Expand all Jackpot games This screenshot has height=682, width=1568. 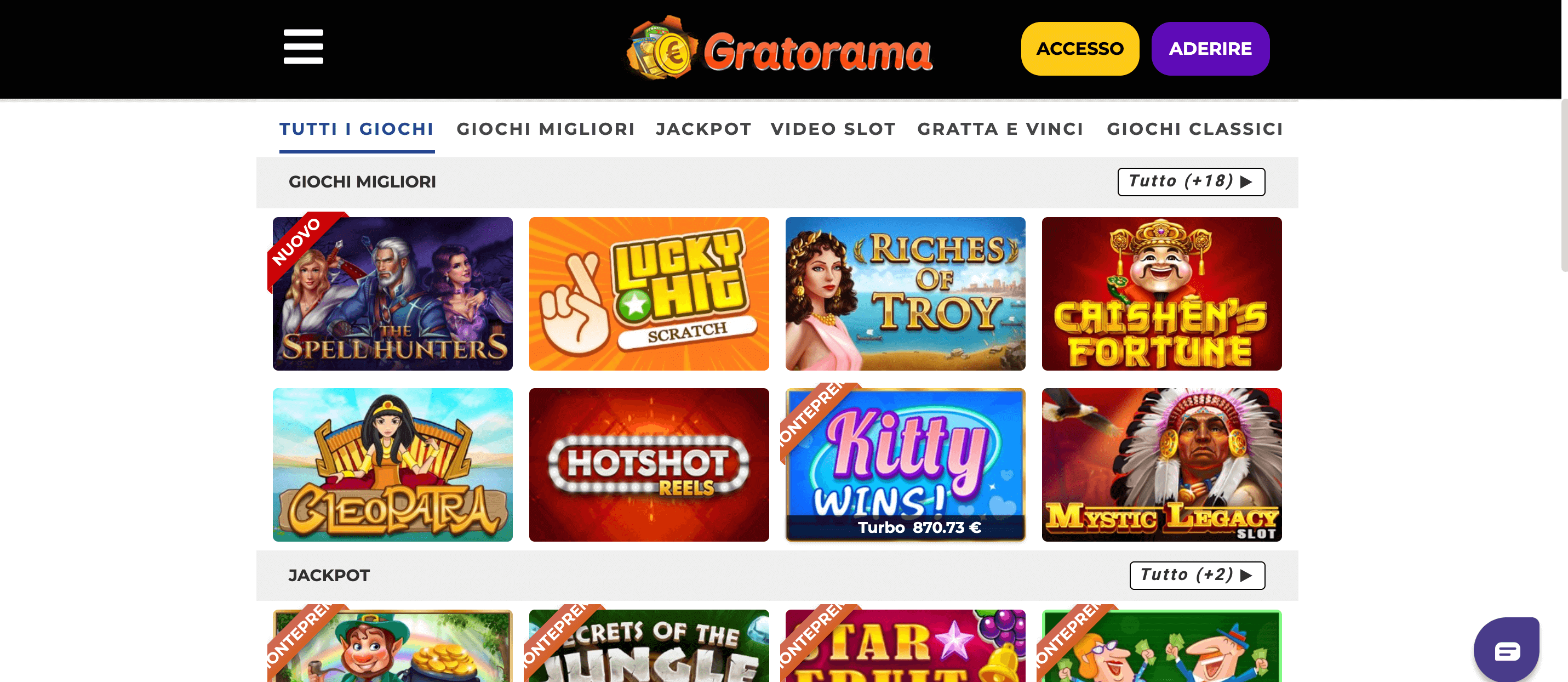click(1197, 575)
